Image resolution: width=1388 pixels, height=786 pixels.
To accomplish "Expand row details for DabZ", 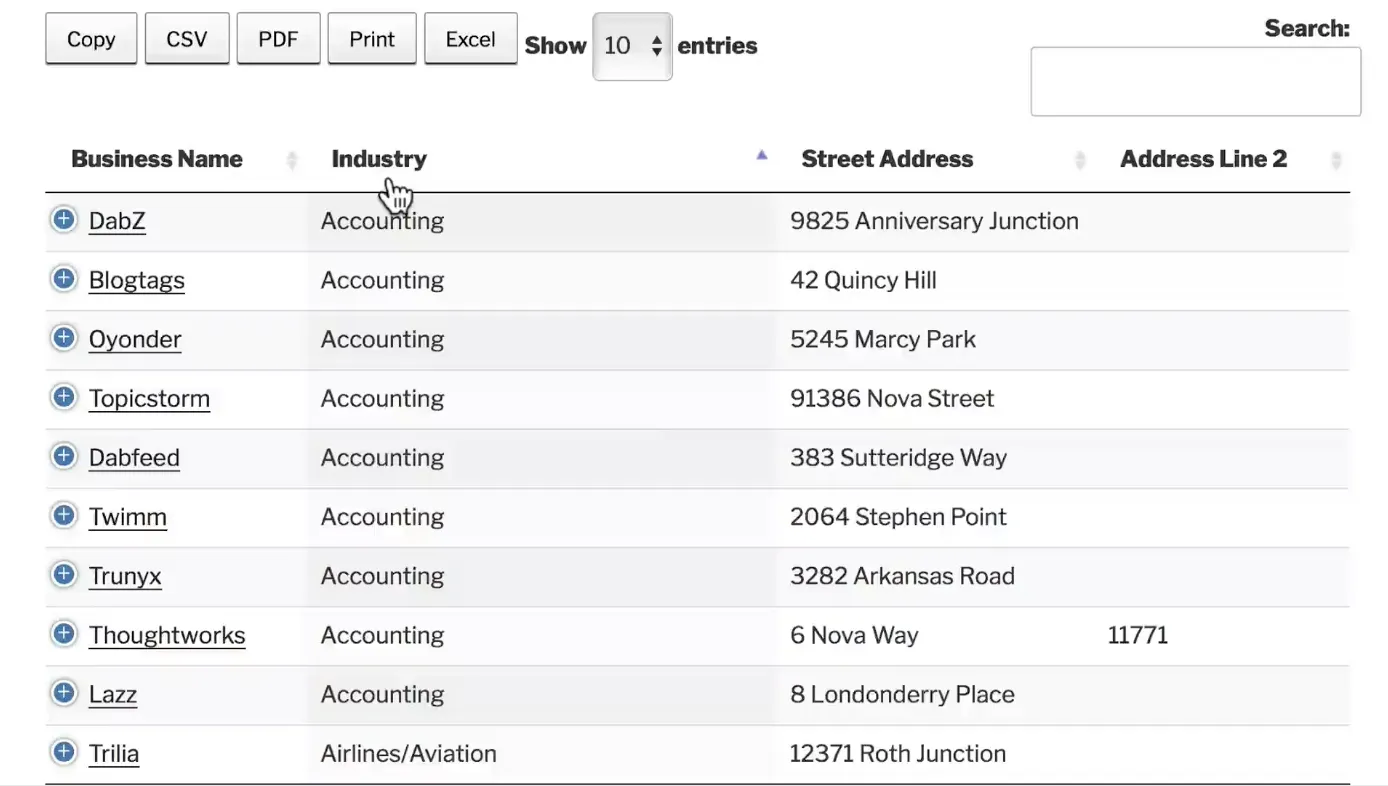I will point(63,219).
